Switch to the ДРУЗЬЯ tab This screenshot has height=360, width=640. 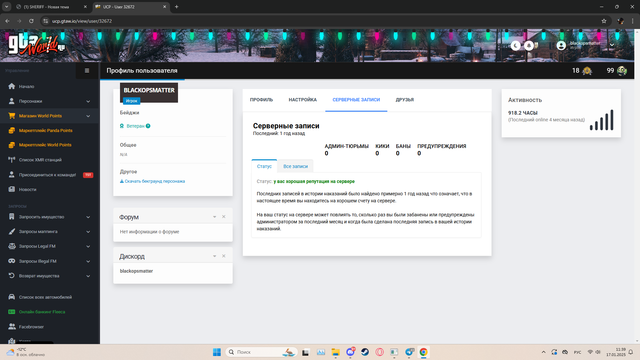[x=404, y=100]
